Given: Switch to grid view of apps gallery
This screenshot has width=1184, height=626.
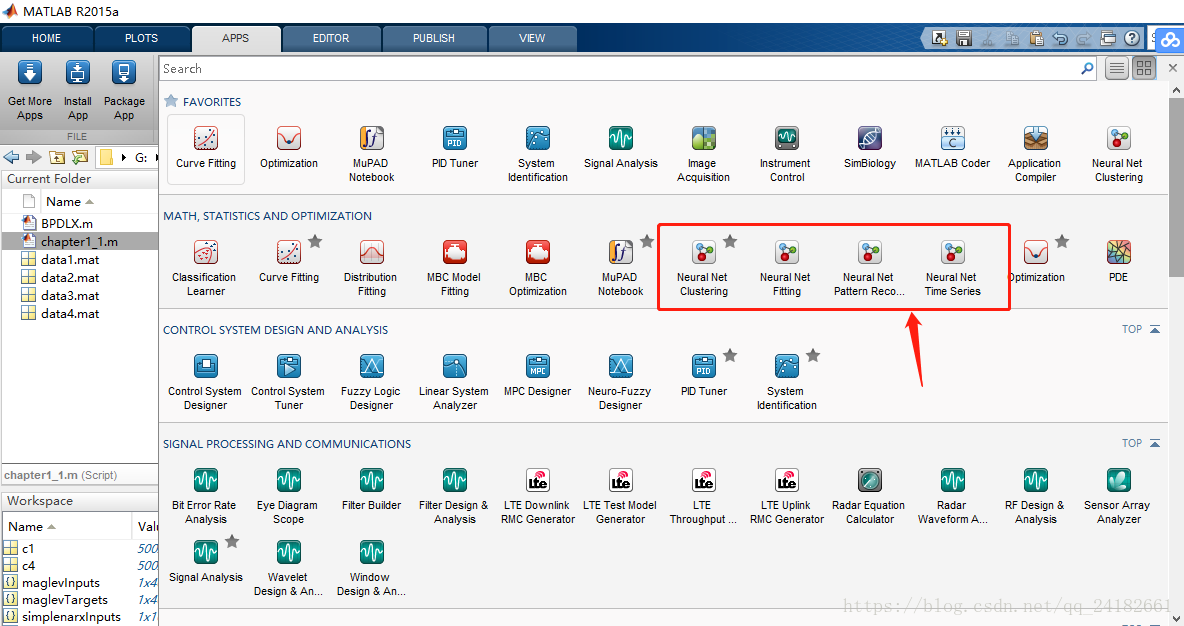Looking at the screenshot, I should [x=1144, y=69].
